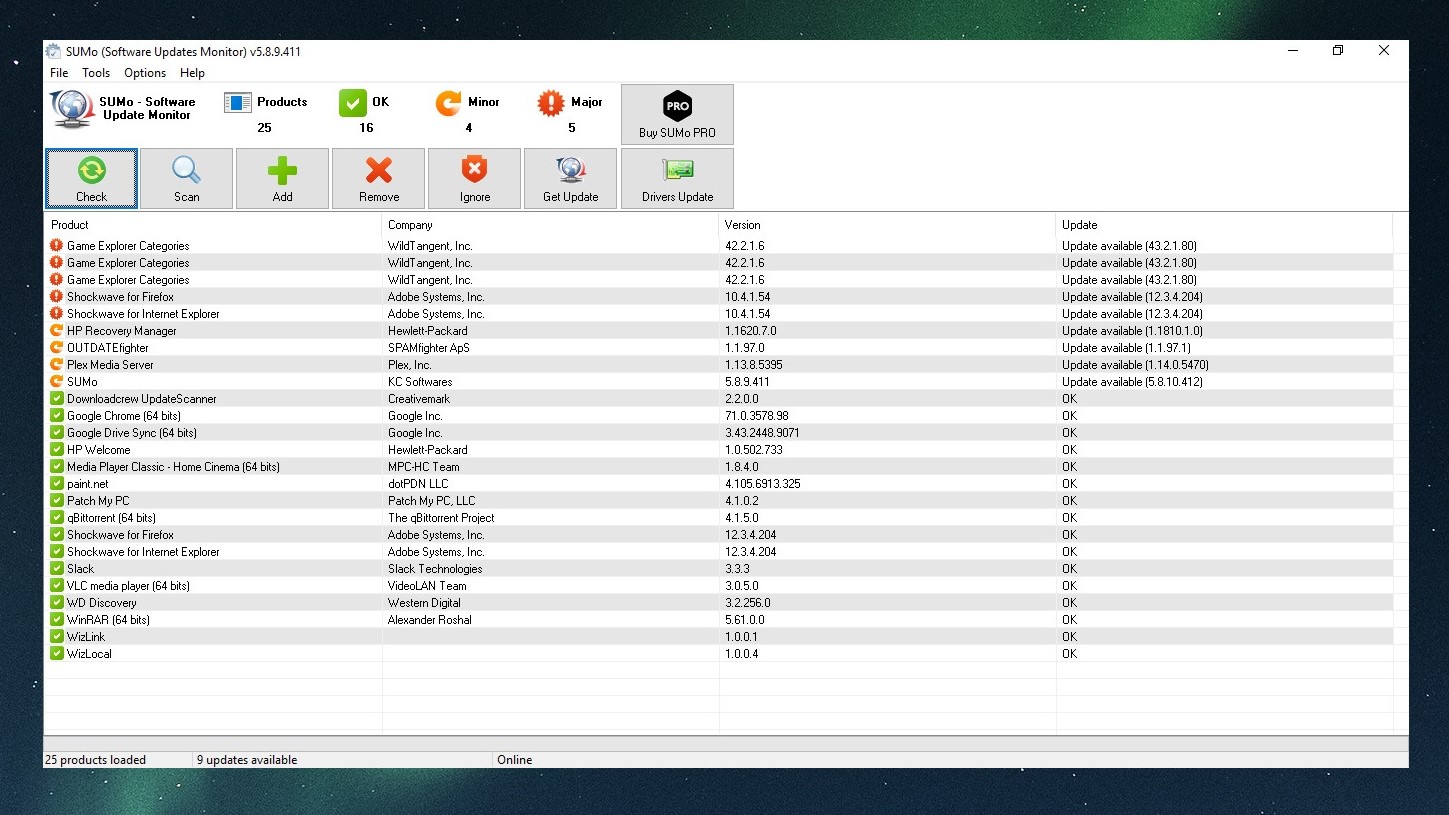Click the OK check icon beside Slack
This screenshot has height=815, width=1449.
click(57, 569)
